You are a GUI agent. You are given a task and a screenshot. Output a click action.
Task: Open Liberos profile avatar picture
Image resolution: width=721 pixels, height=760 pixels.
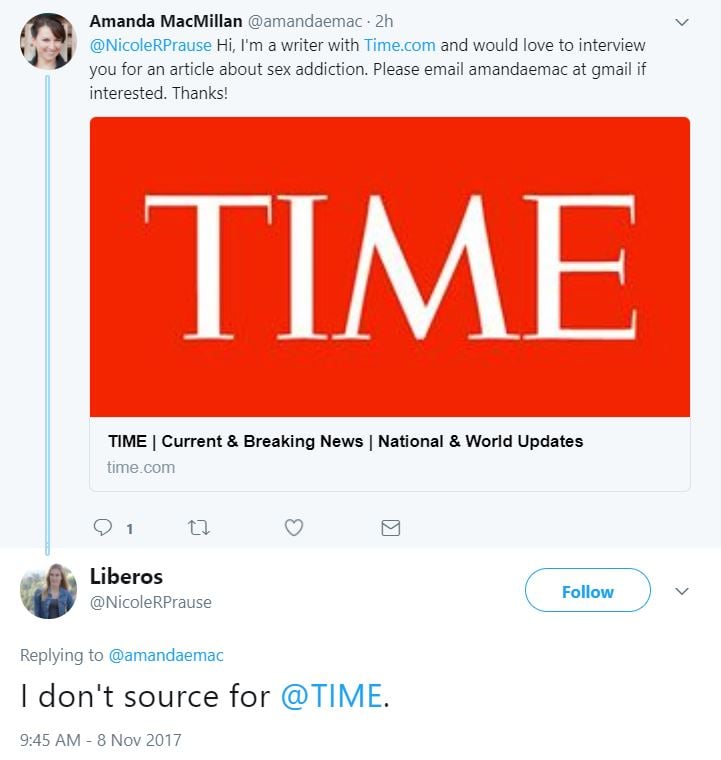(48, 591)
